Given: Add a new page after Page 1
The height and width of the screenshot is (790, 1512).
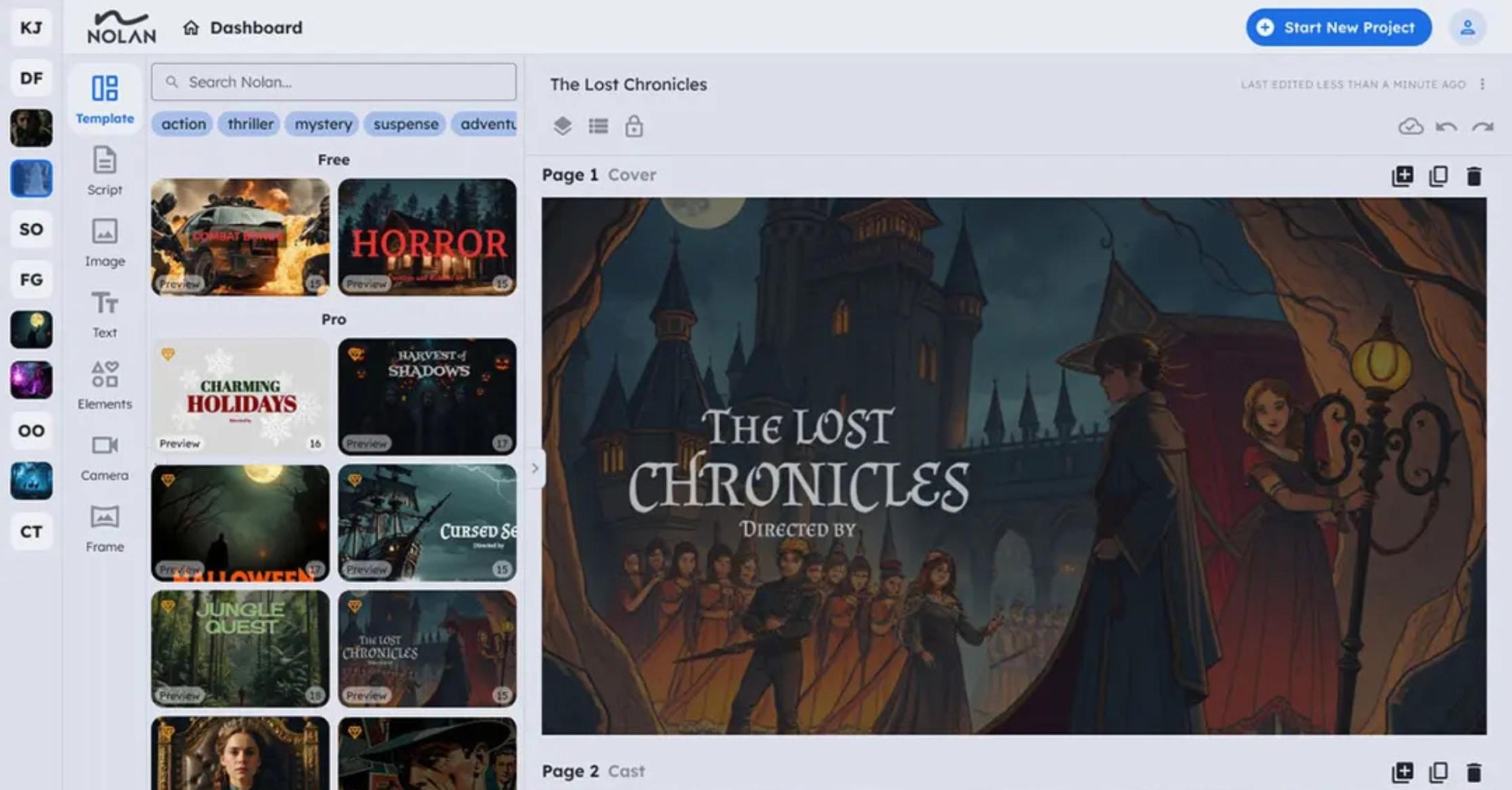Looking at the screenshot, I should (1402, 176).
